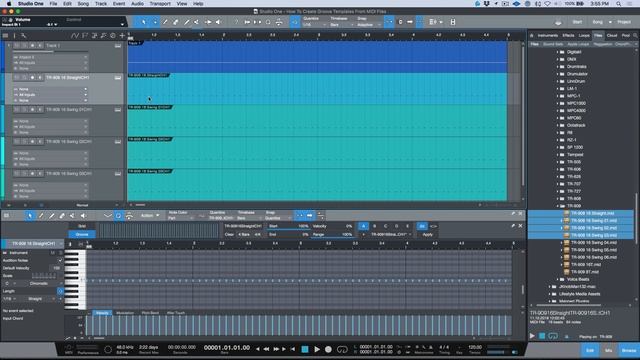Viewport: 640px width, 360px height.
Task: Toggle loop in browser preview player
Action: pos(553,336)
